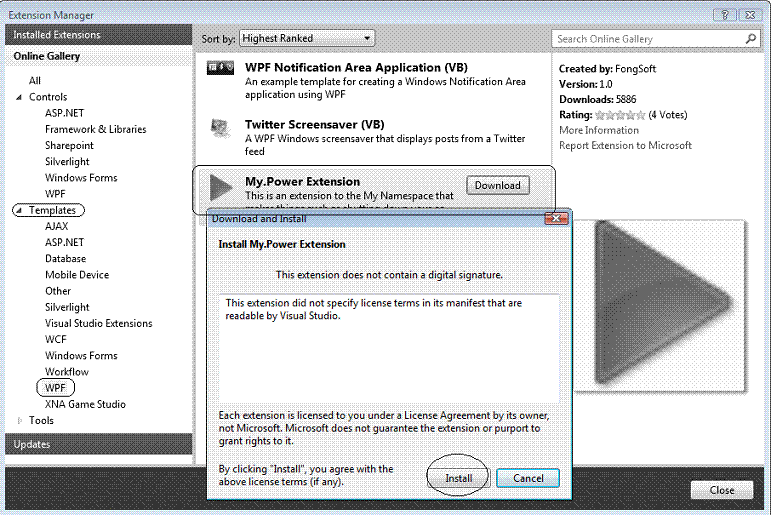Click the WPF Notification Area Application icon

[x=220, y=67]
